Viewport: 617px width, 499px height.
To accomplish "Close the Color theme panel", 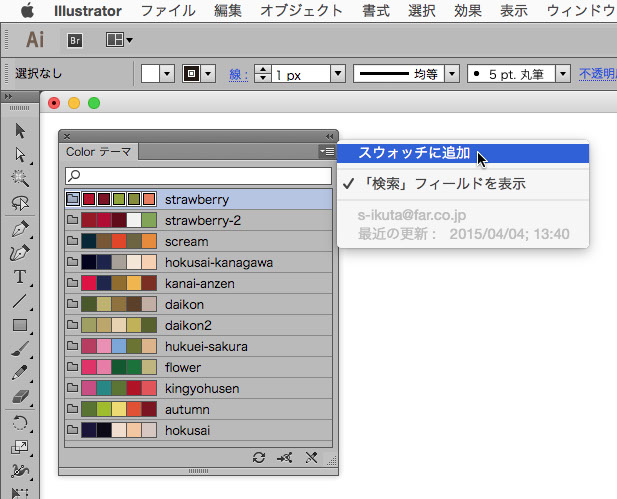I will click(67, 137).
